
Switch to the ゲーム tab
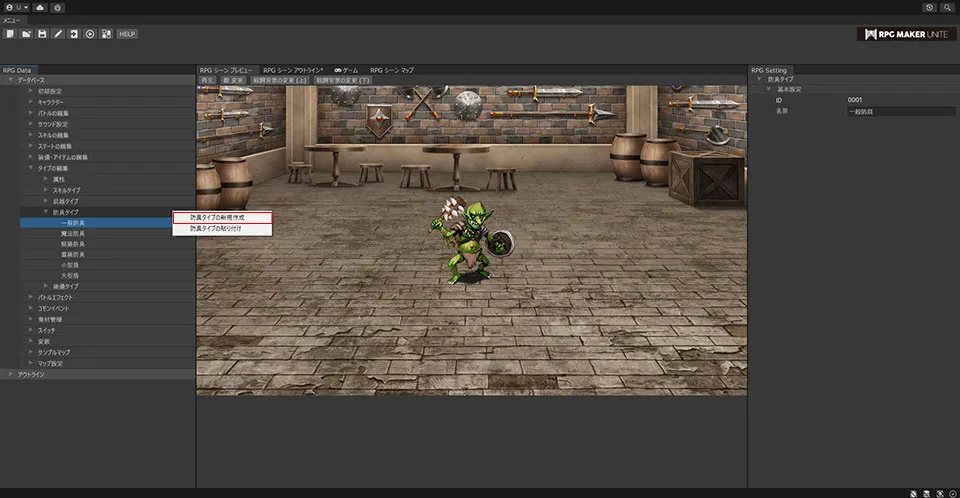346,70
